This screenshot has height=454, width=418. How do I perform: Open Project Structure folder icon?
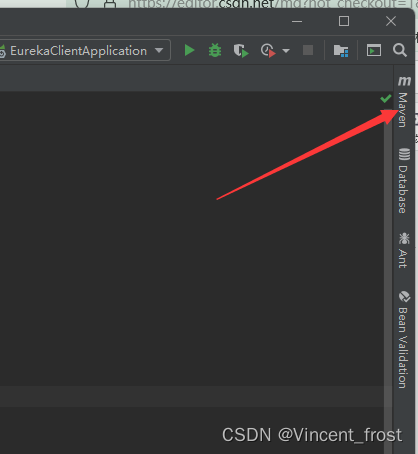(341, 51)
